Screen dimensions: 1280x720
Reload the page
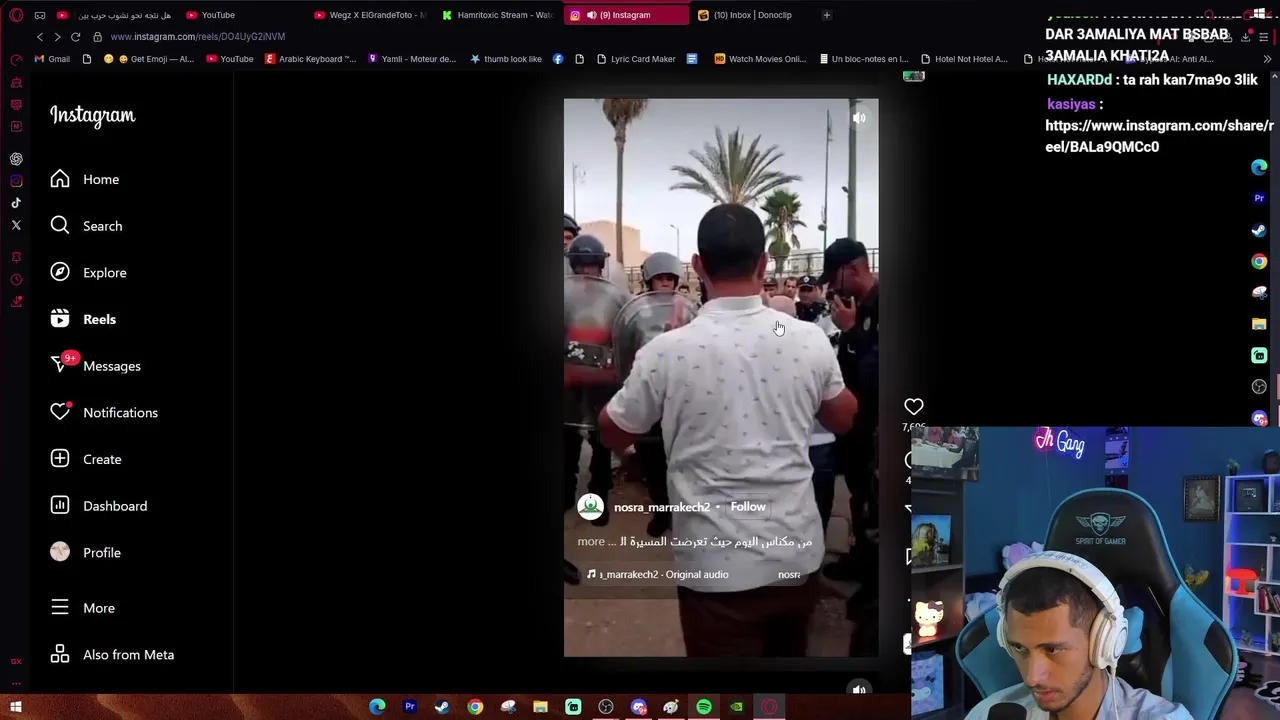pyautogui.click(x=75, y=37)
